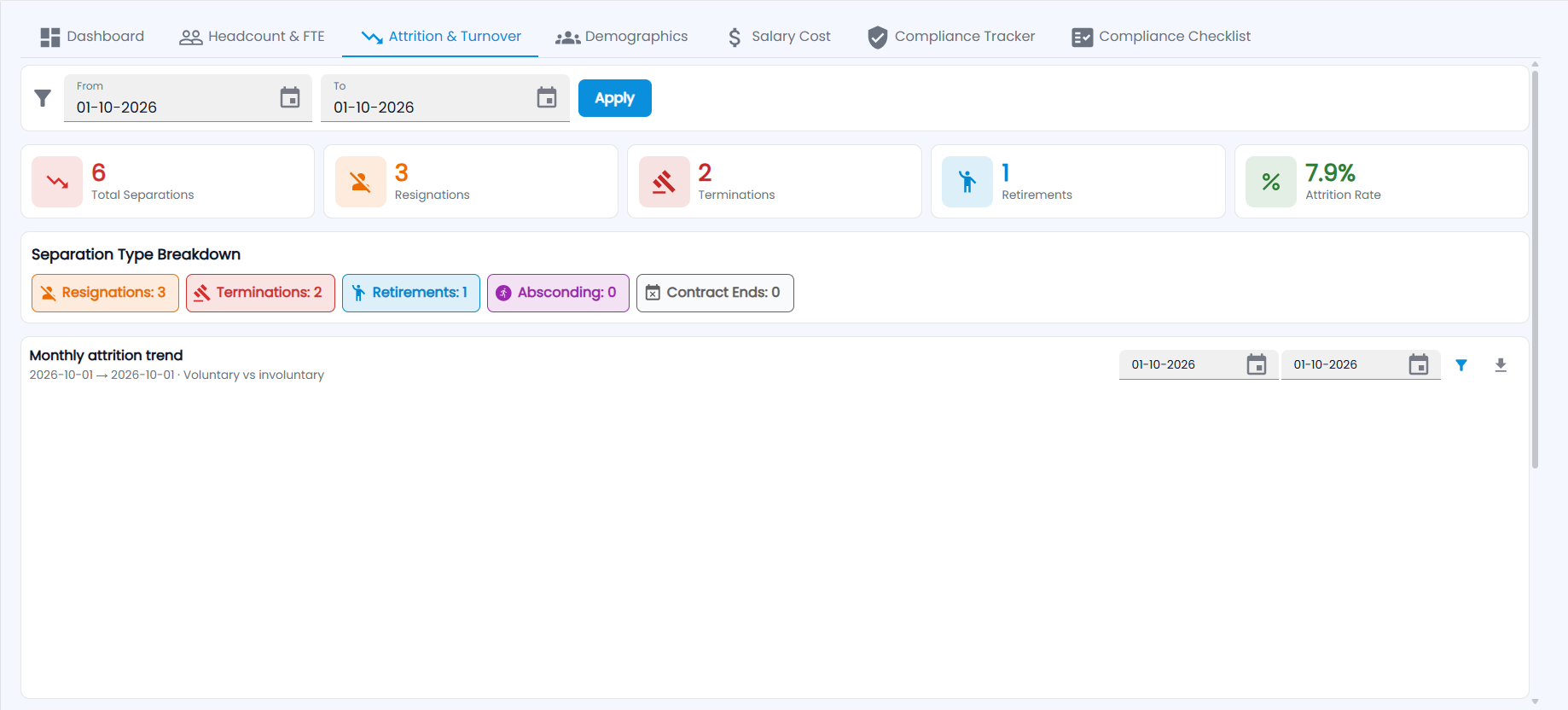
Task: Open chart end date calendar picker
Action: [x=1419, y=364]
